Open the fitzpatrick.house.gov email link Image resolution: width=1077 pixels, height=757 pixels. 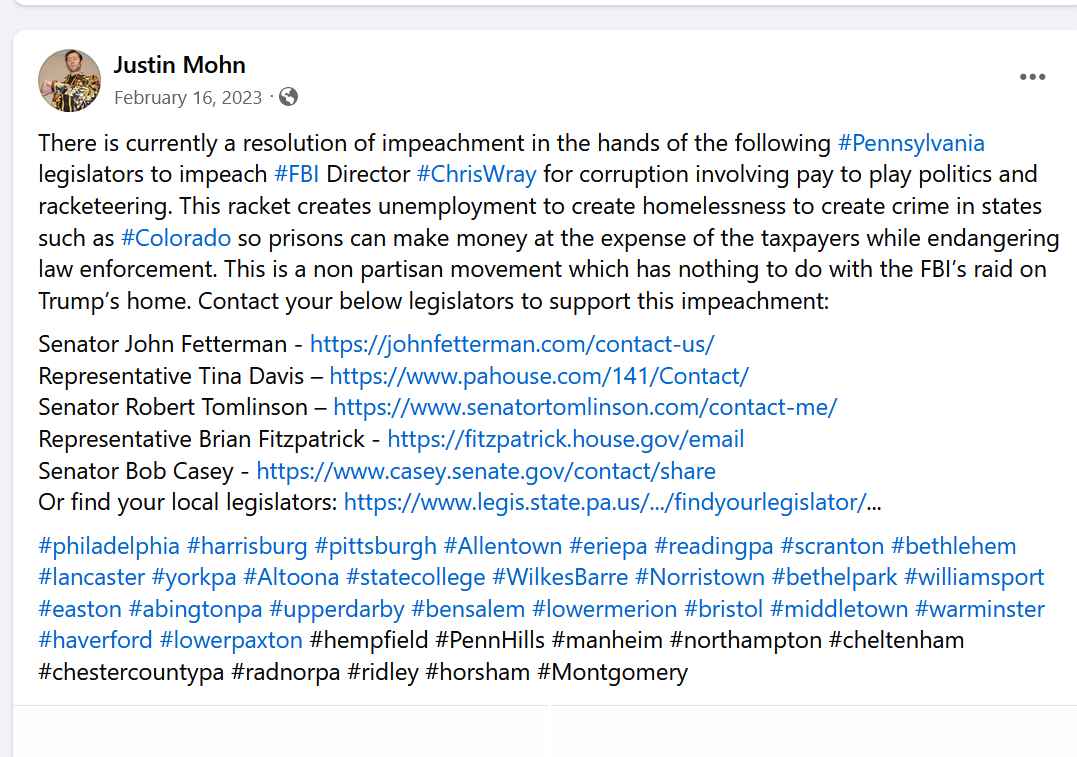(x=565, y=439)
